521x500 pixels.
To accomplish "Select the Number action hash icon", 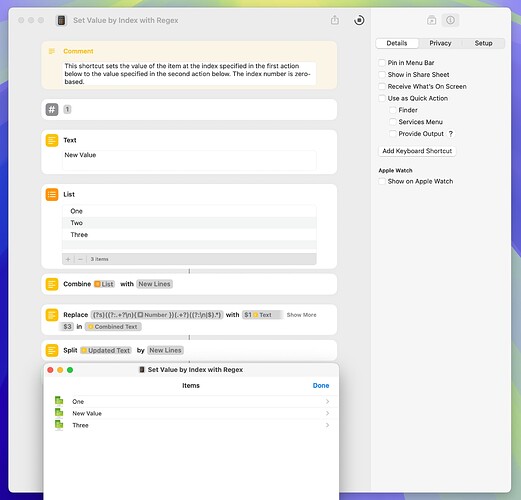I will [52, 109].
